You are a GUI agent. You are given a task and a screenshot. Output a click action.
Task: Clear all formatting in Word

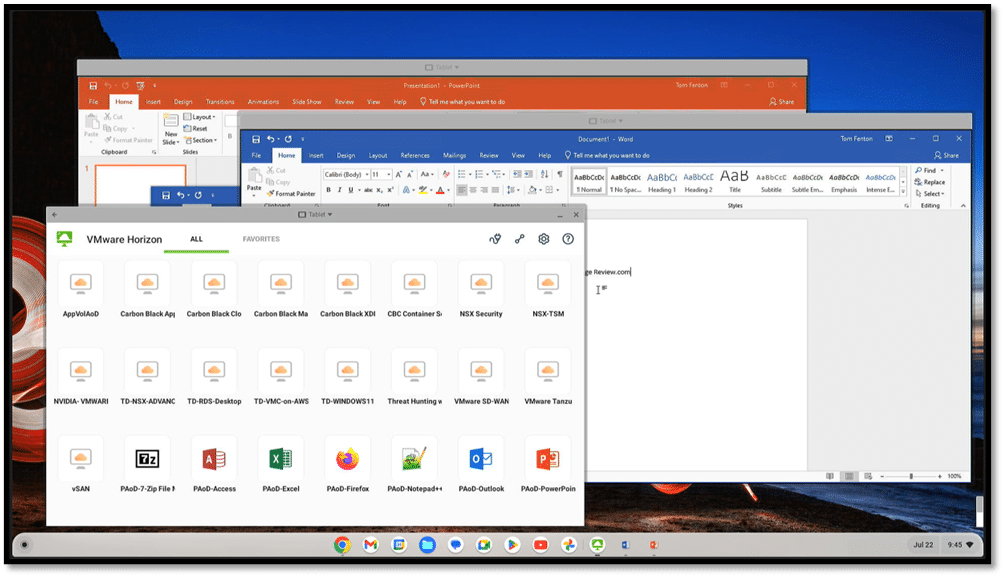(x=446, y=174)
